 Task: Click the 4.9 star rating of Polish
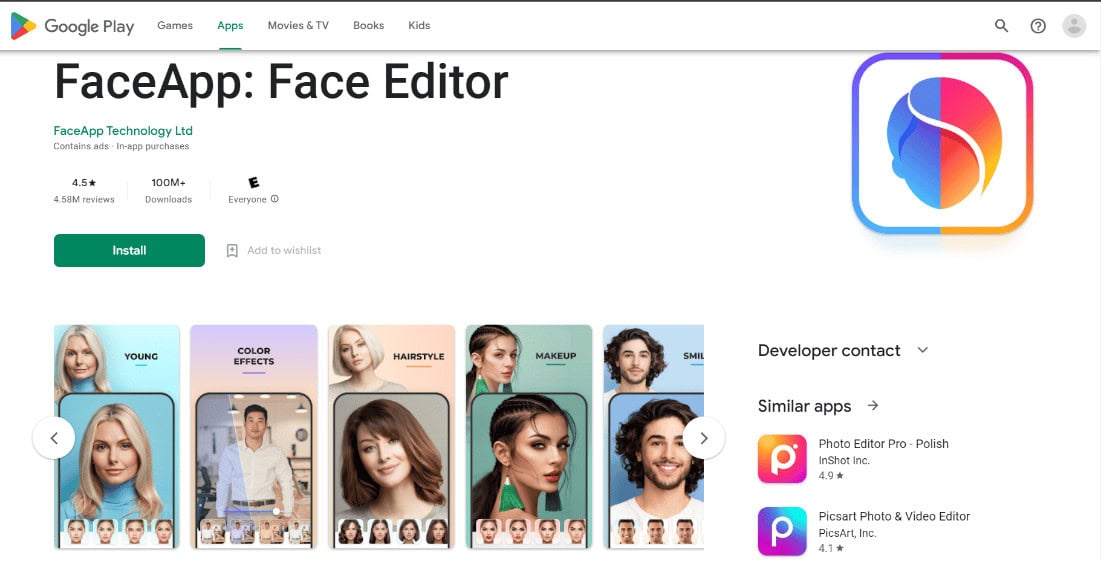pyautogui.click(x=831, y=475)
